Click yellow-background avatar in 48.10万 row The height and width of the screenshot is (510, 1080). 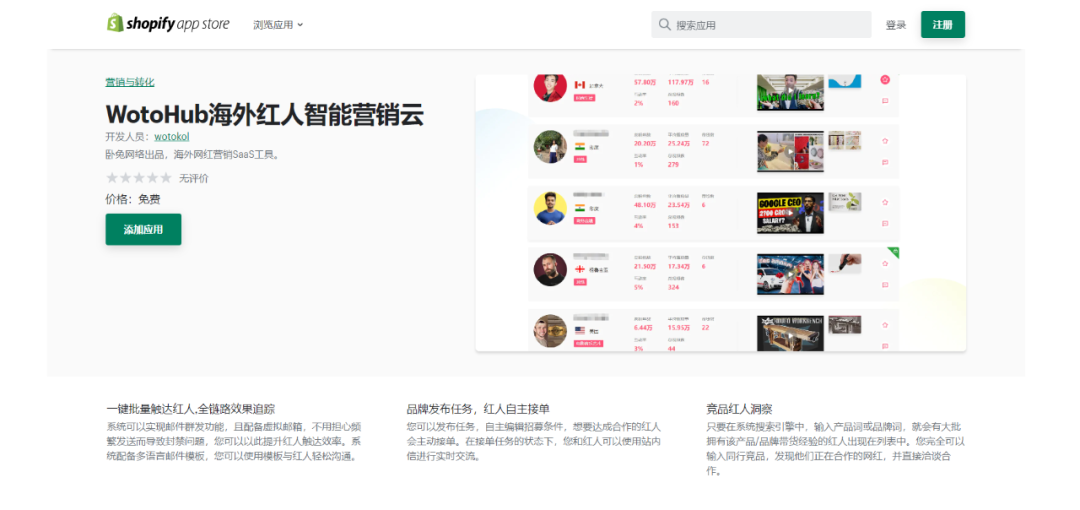[550, 208]
